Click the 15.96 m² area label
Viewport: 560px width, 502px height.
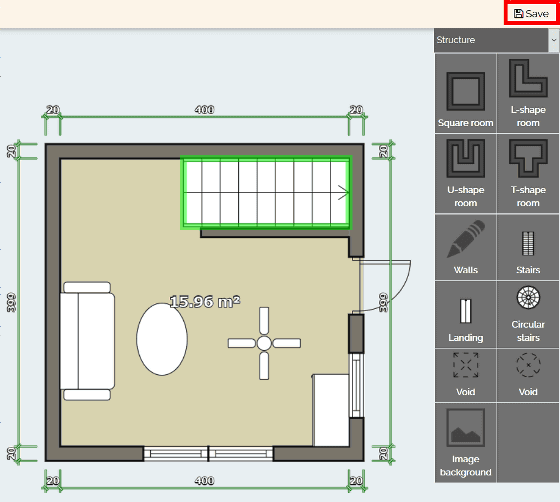205,302
